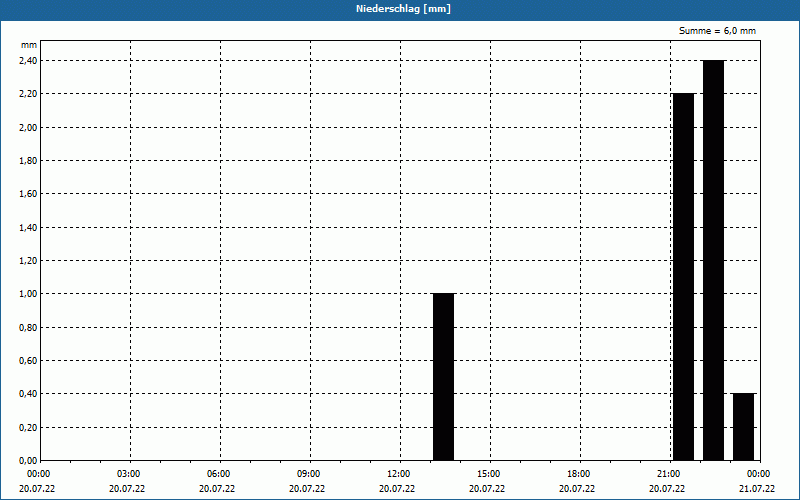Click the 0,60 y-axis label
The width and height of the screenshot is (800, 500).
(28, 361)
